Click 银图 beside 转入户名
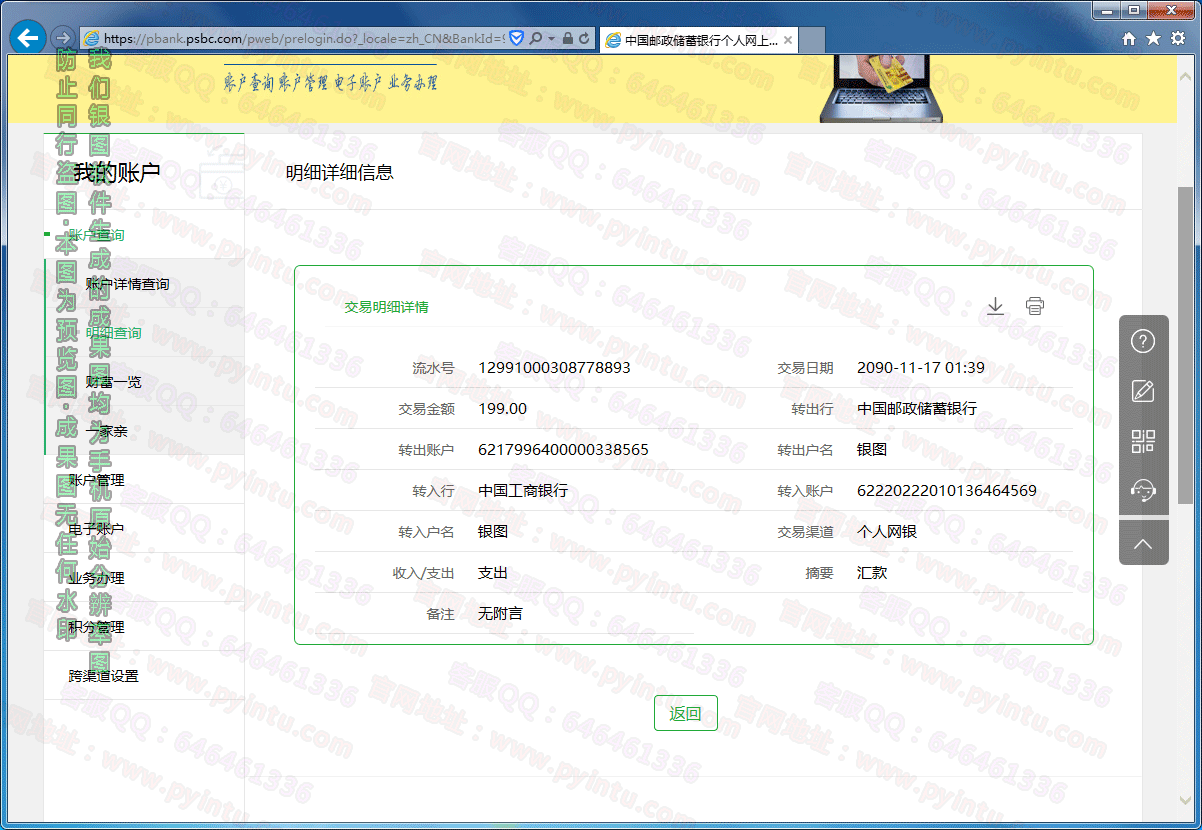Image resolution: width=1202 pixels, height=830 pixels. click(493, 531)
